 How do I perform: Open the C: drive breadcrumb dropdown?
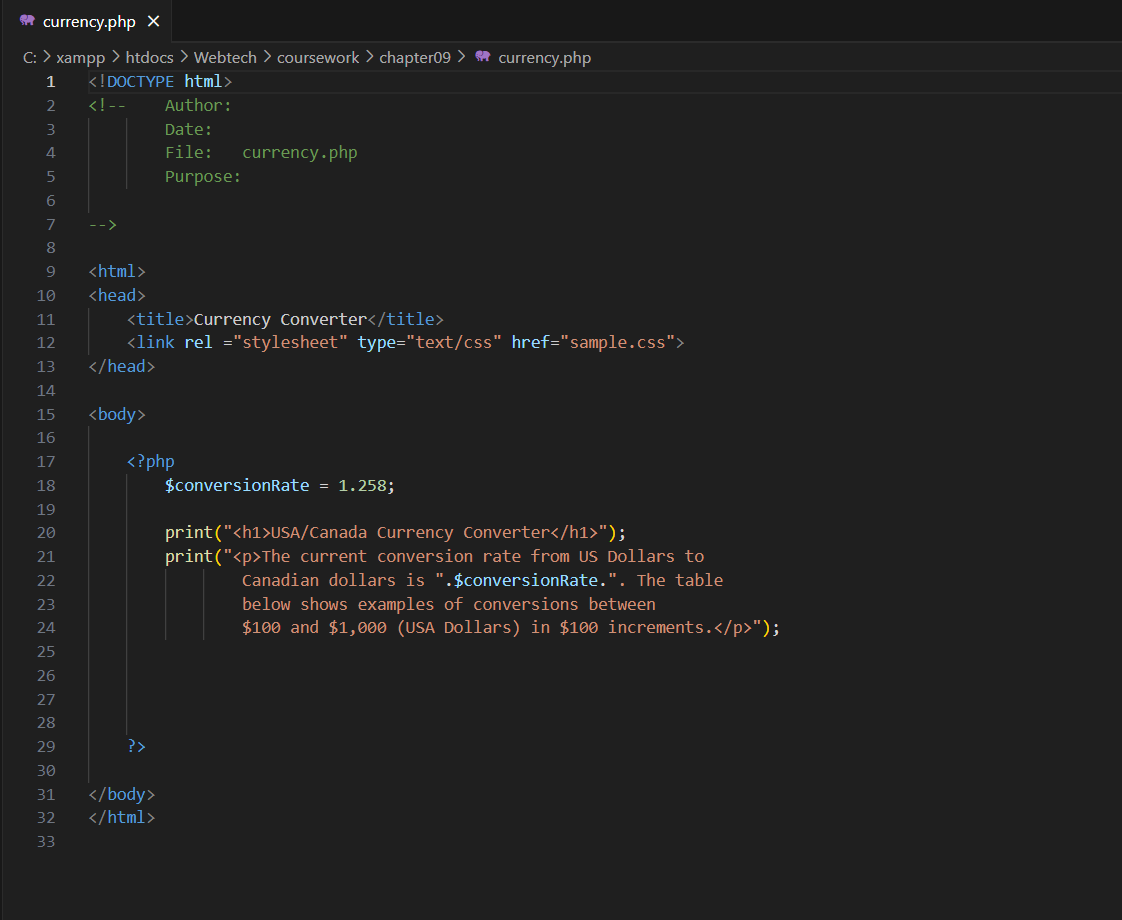(29, 57)
